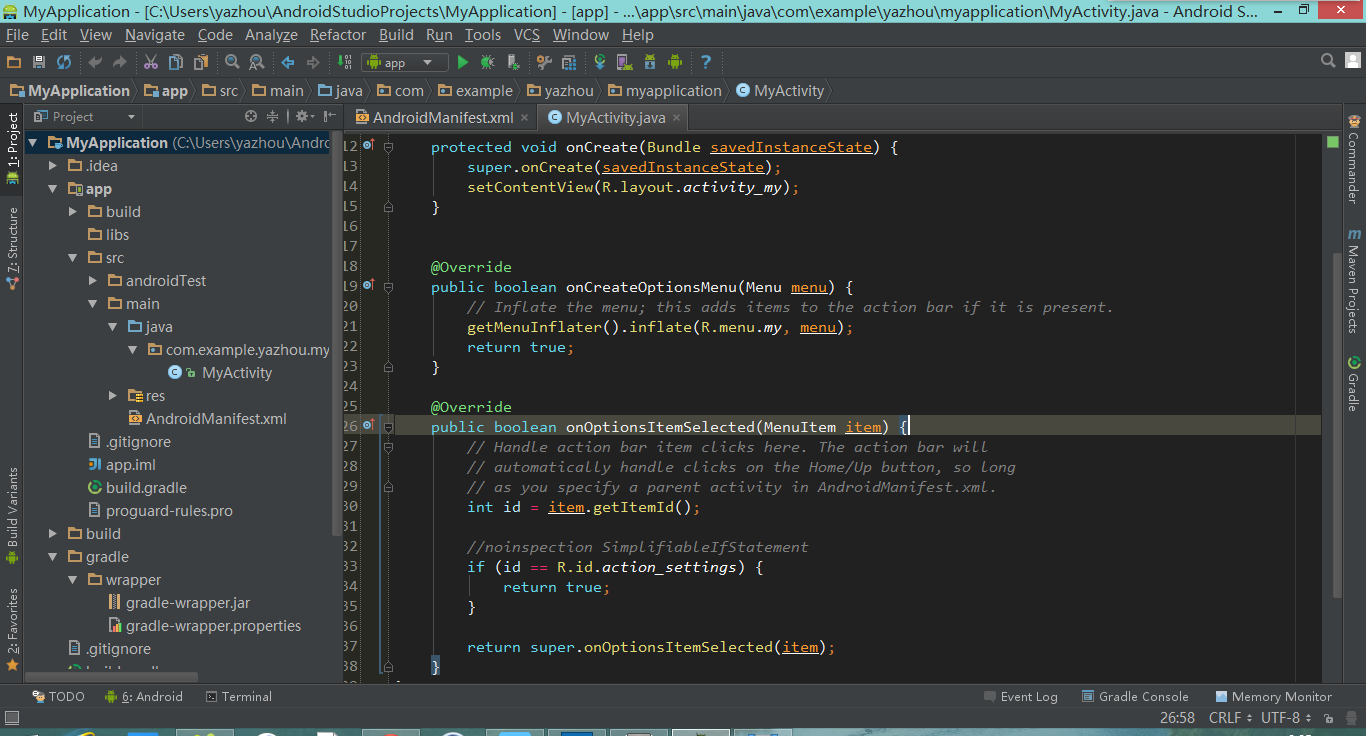The width and height of the screenshot is (1366, 736).
Task: Fold the onCreateOptionsMenu method in gutter
Action: point(388,287)
